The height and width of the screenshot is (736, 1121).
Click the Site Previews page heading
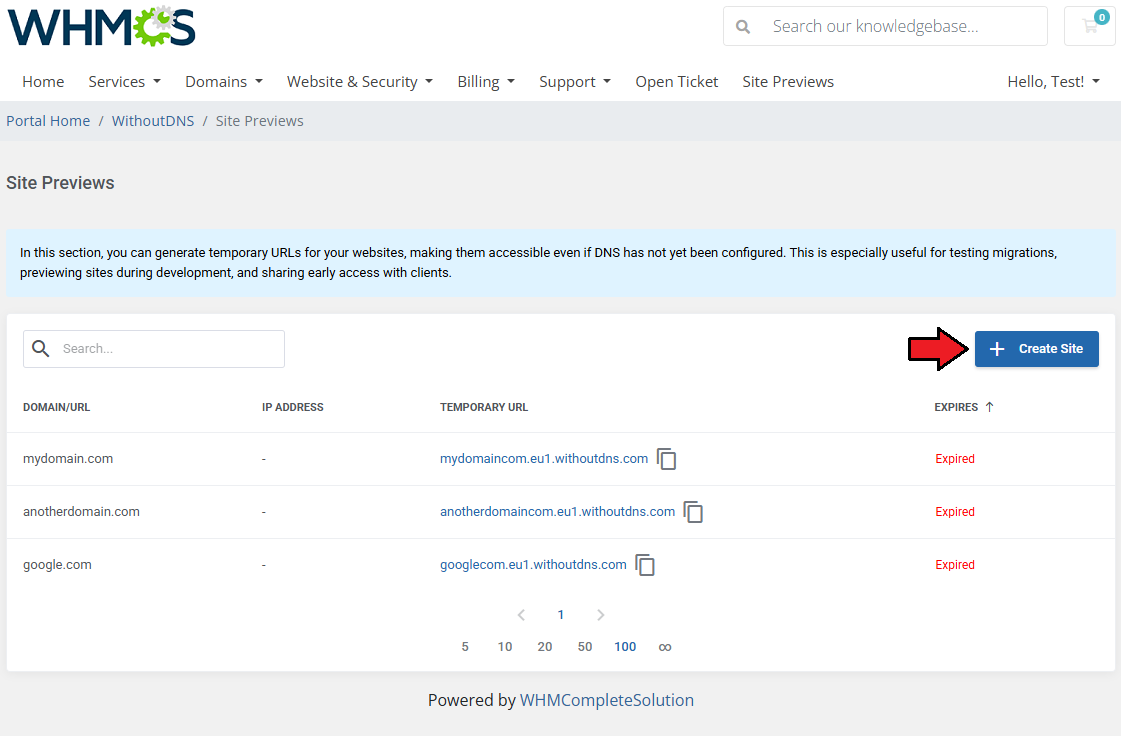60,182
